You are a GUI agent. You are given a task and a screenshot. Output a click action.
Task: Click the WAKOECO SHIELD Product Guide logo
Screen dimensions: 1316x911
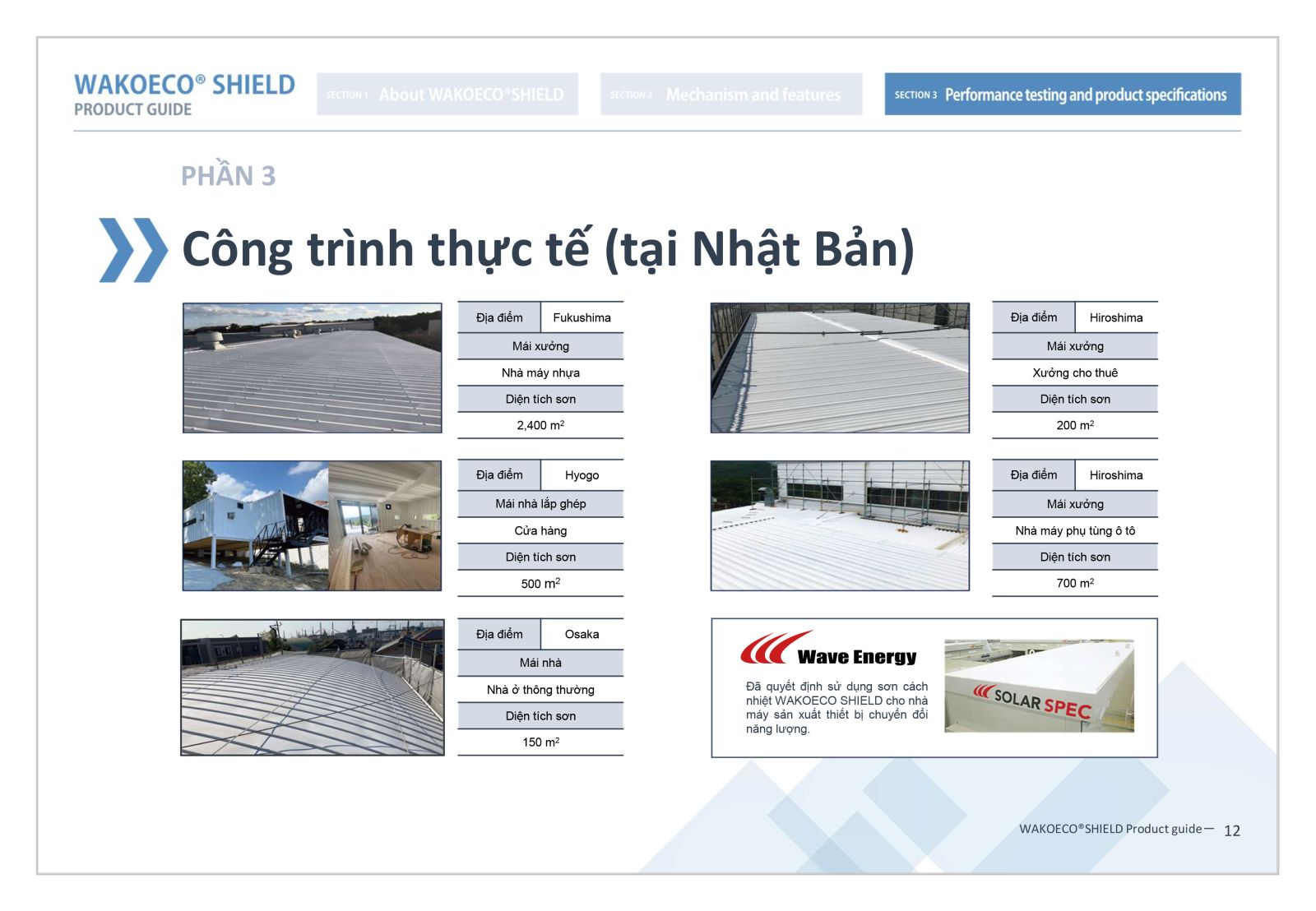pyautogui.click(x=184, y=95)
